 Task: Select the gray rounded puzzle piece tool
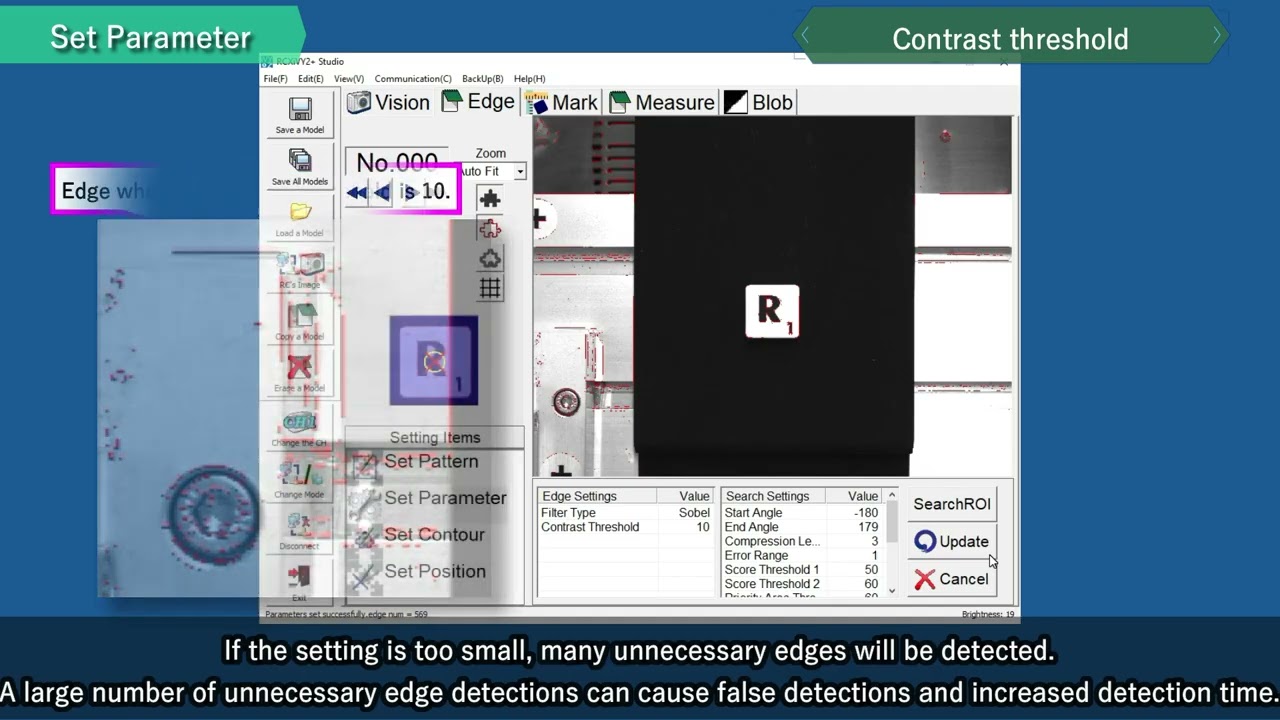click(490, 259)
